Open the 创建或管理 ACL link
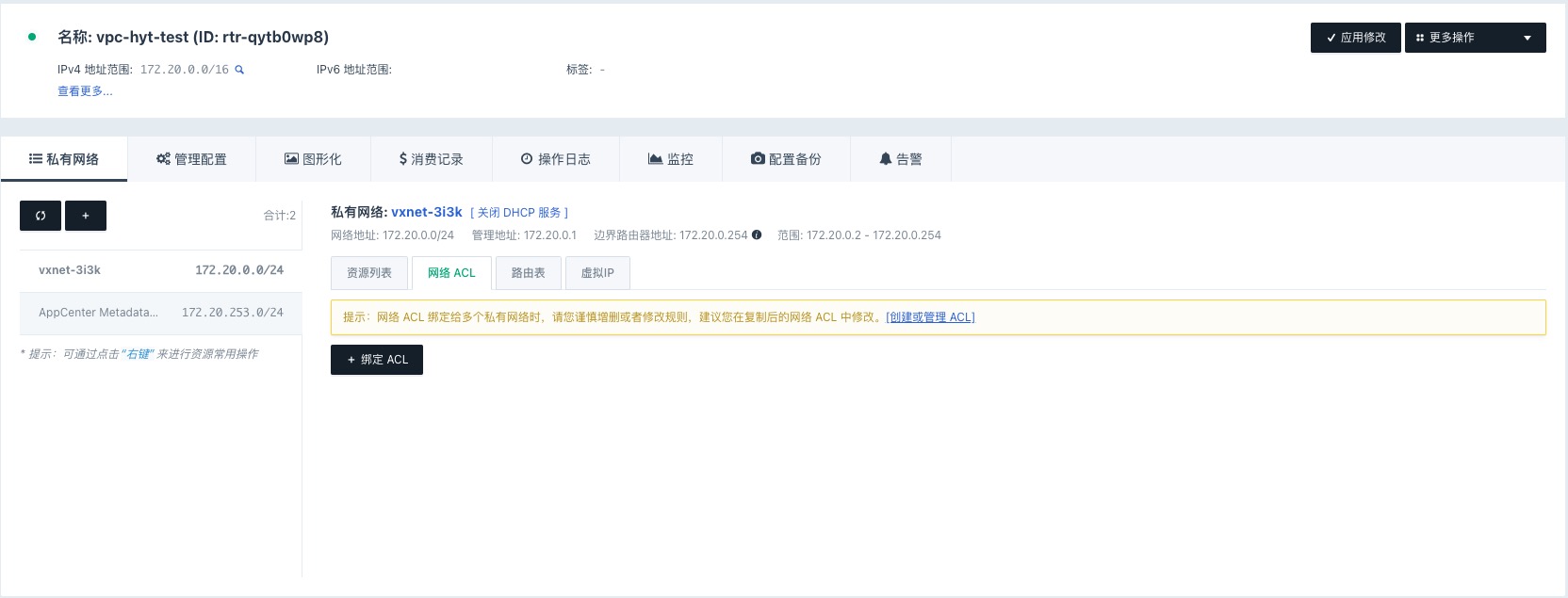Image resolution: width=1568 pixels, height=598 pixels. click(x=930, y=317)
